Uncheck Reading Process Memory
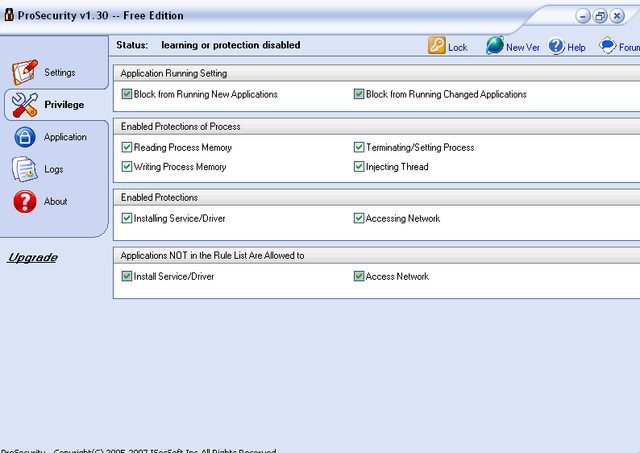The height and width of the screenshot is (453, 640). point(127,147)
